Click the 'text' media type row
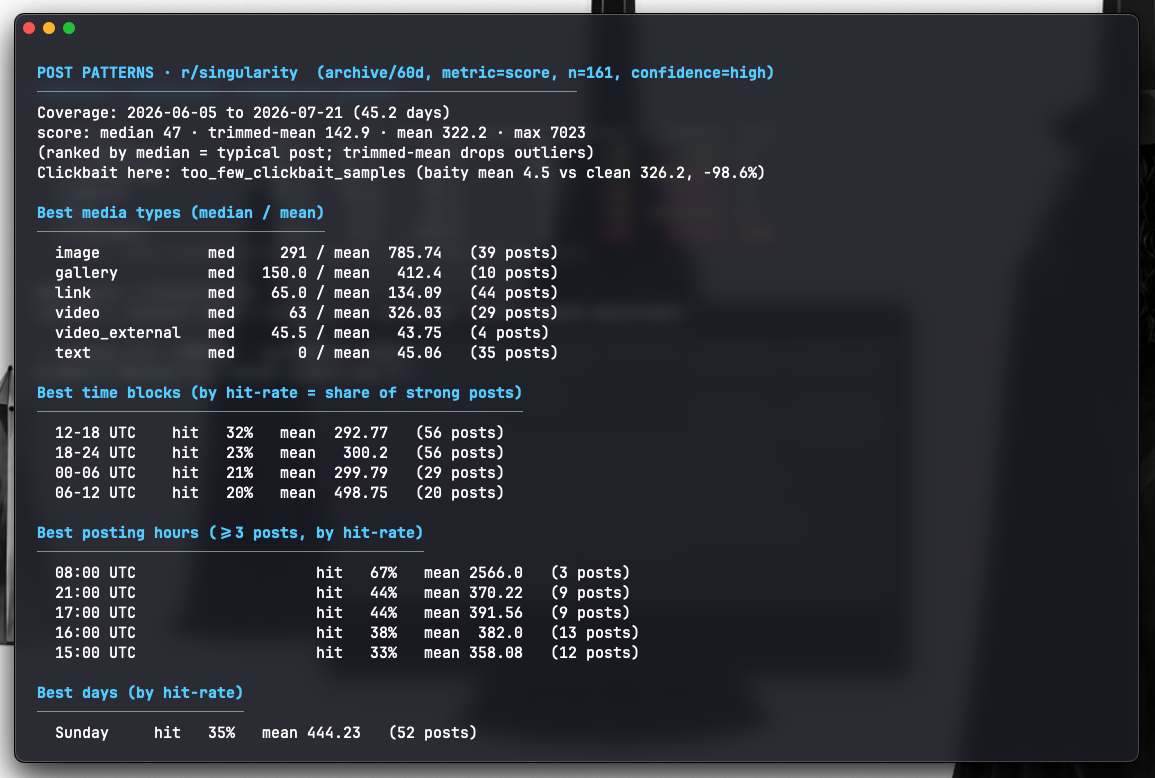Viewport: 1155px width, 778px height. [x=306, y=352]
